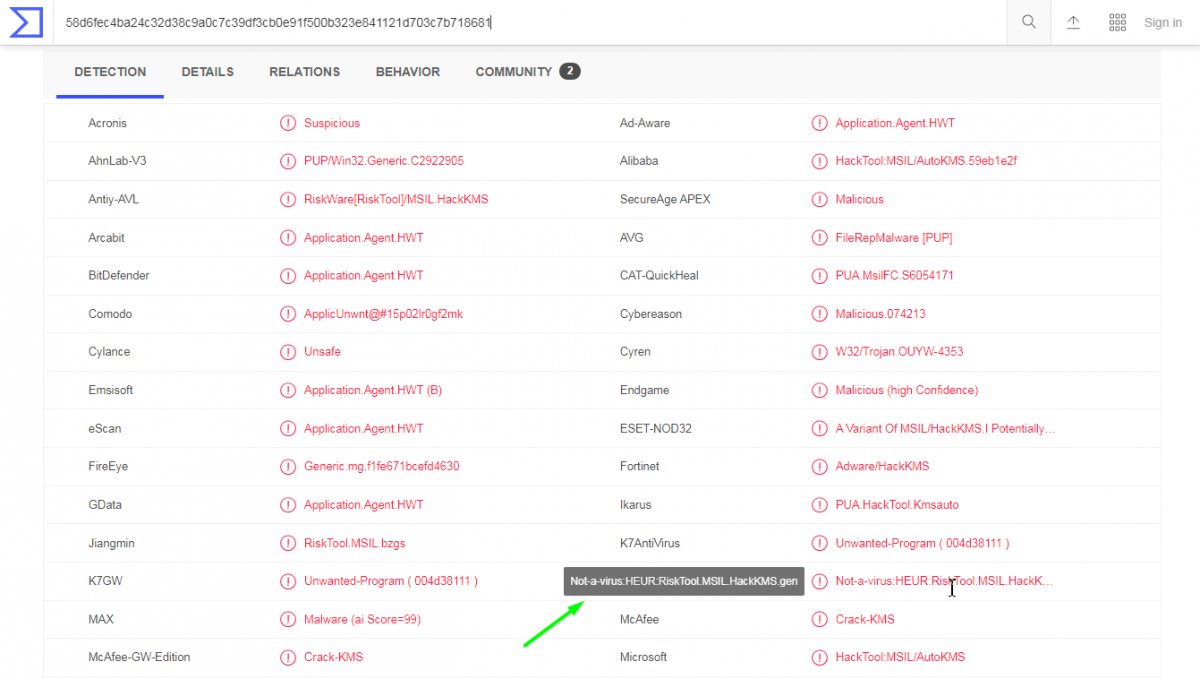Click the search magnifier icon
Image resolution: width=1200 pixels, height=679 pixels.
coord(1028,22)
